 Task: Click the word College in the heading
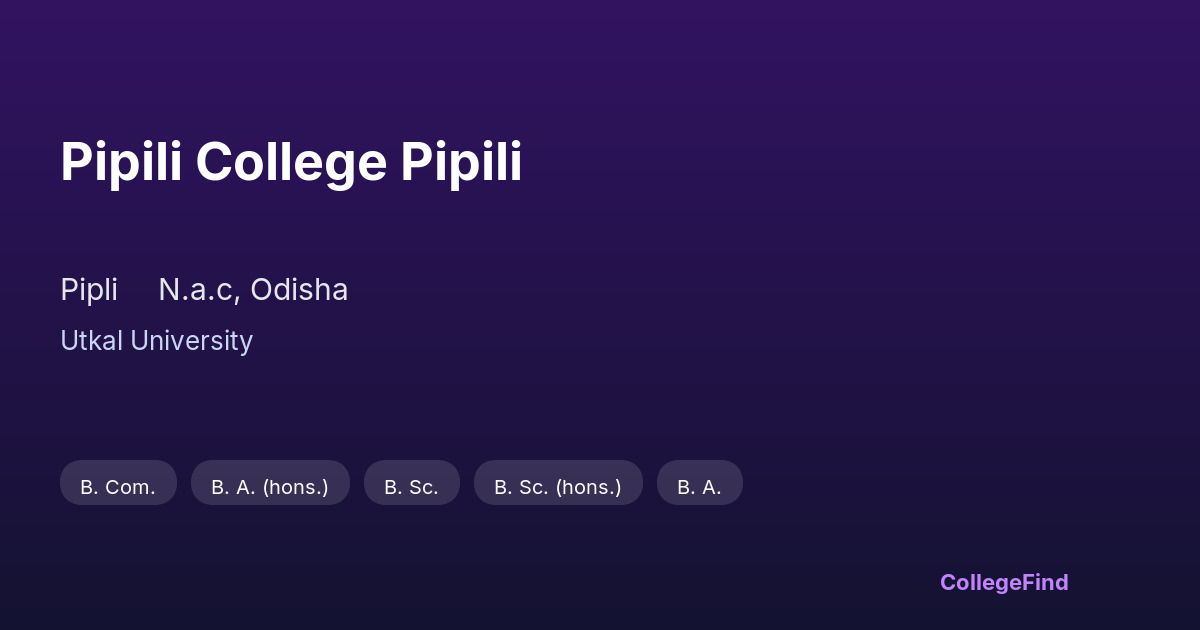(291, 162)
